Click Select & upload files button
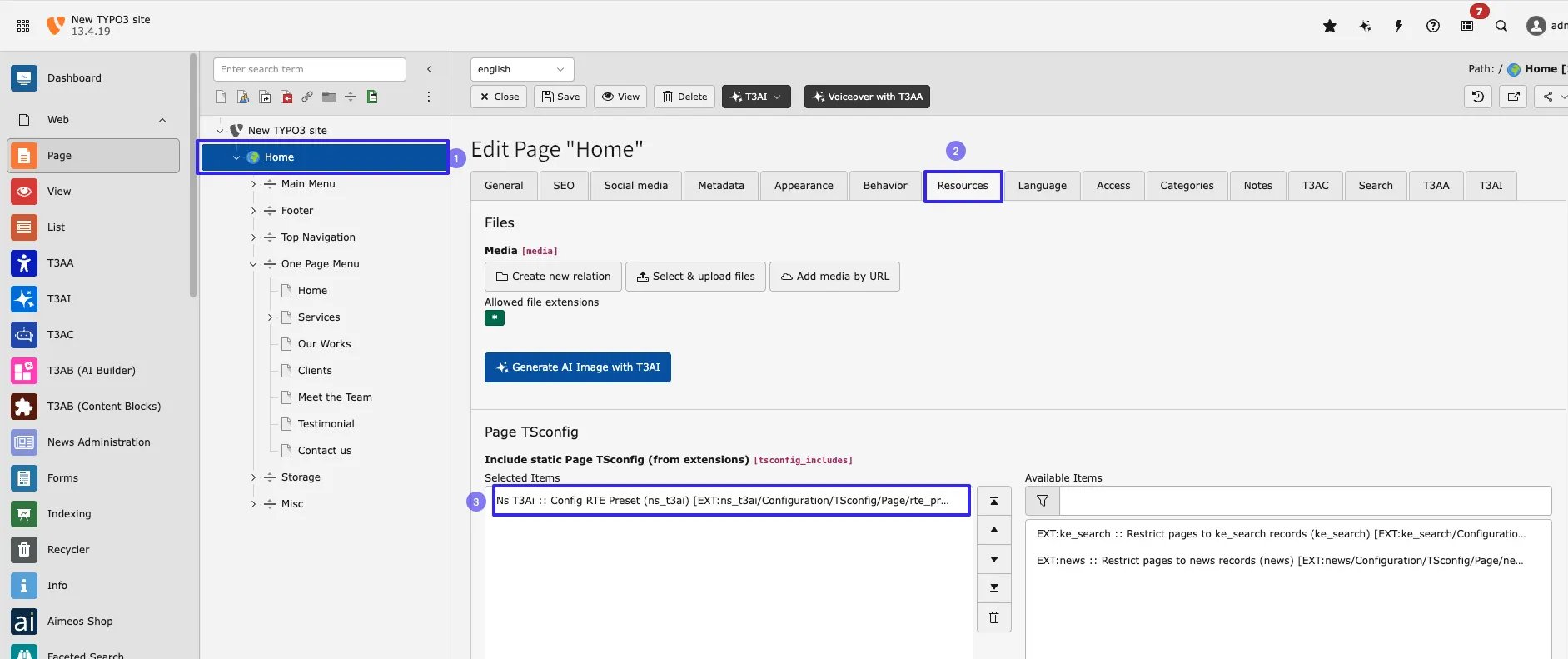Viewport: 1568px width, 659px height. click(x=695, y=277)
